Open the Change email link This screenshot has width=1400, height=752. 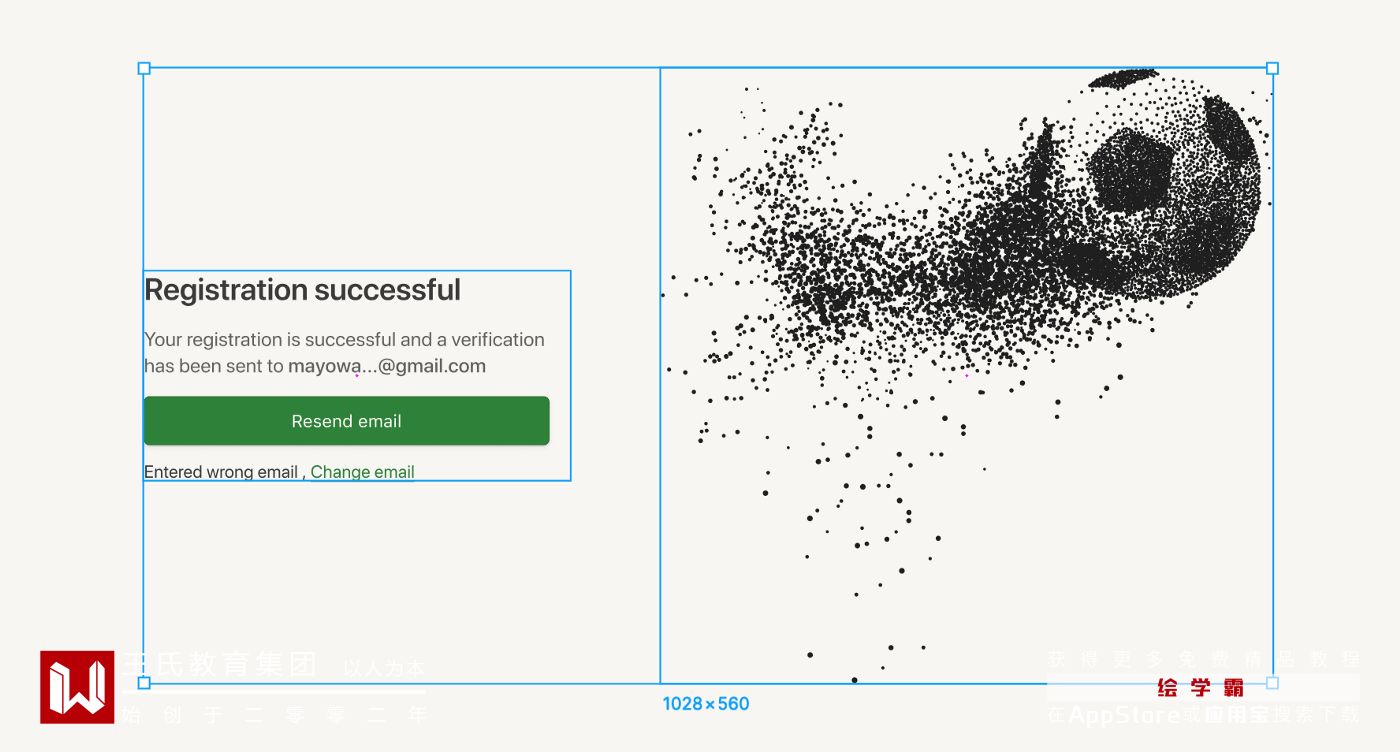pos(362,472)
